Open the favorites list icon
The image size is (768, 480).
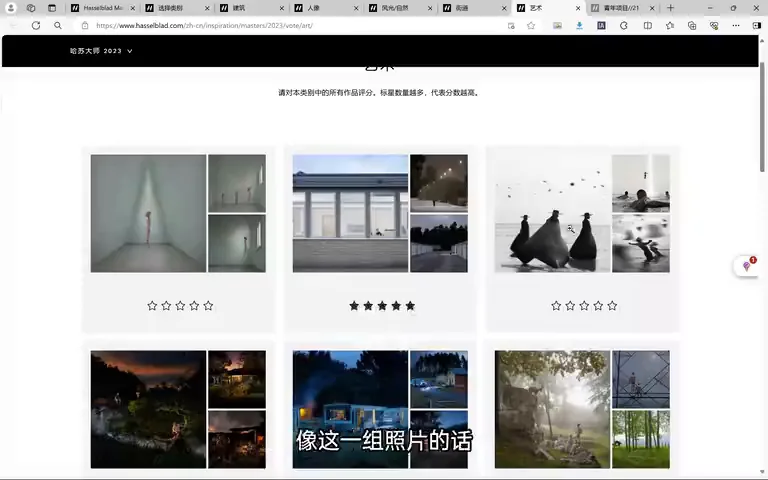point(670,25)
